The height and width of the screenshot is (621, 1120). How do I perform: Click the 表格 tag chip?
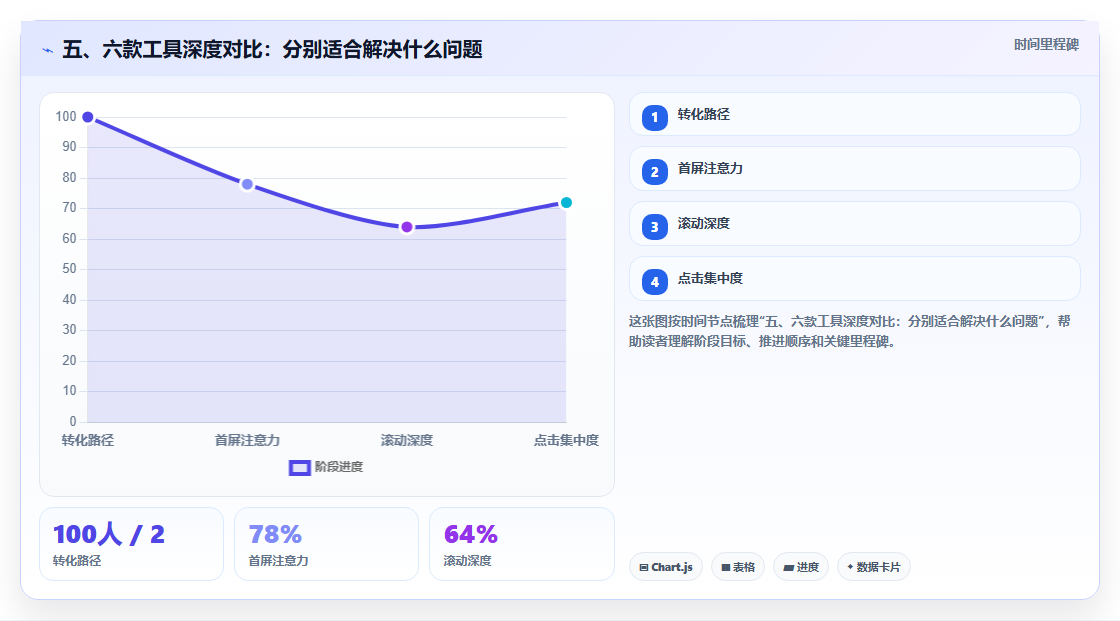point(738,567)
